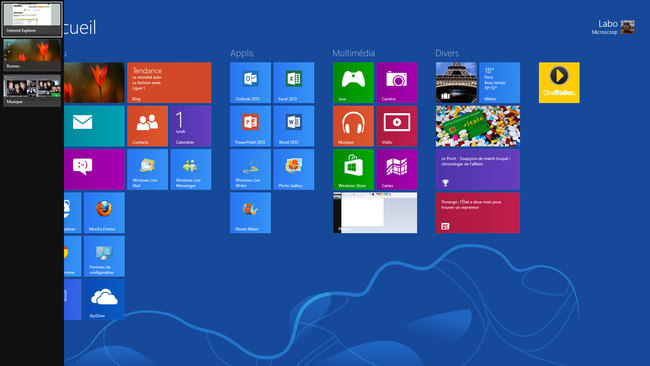Click the Applis group heading

tap(242, 53)
